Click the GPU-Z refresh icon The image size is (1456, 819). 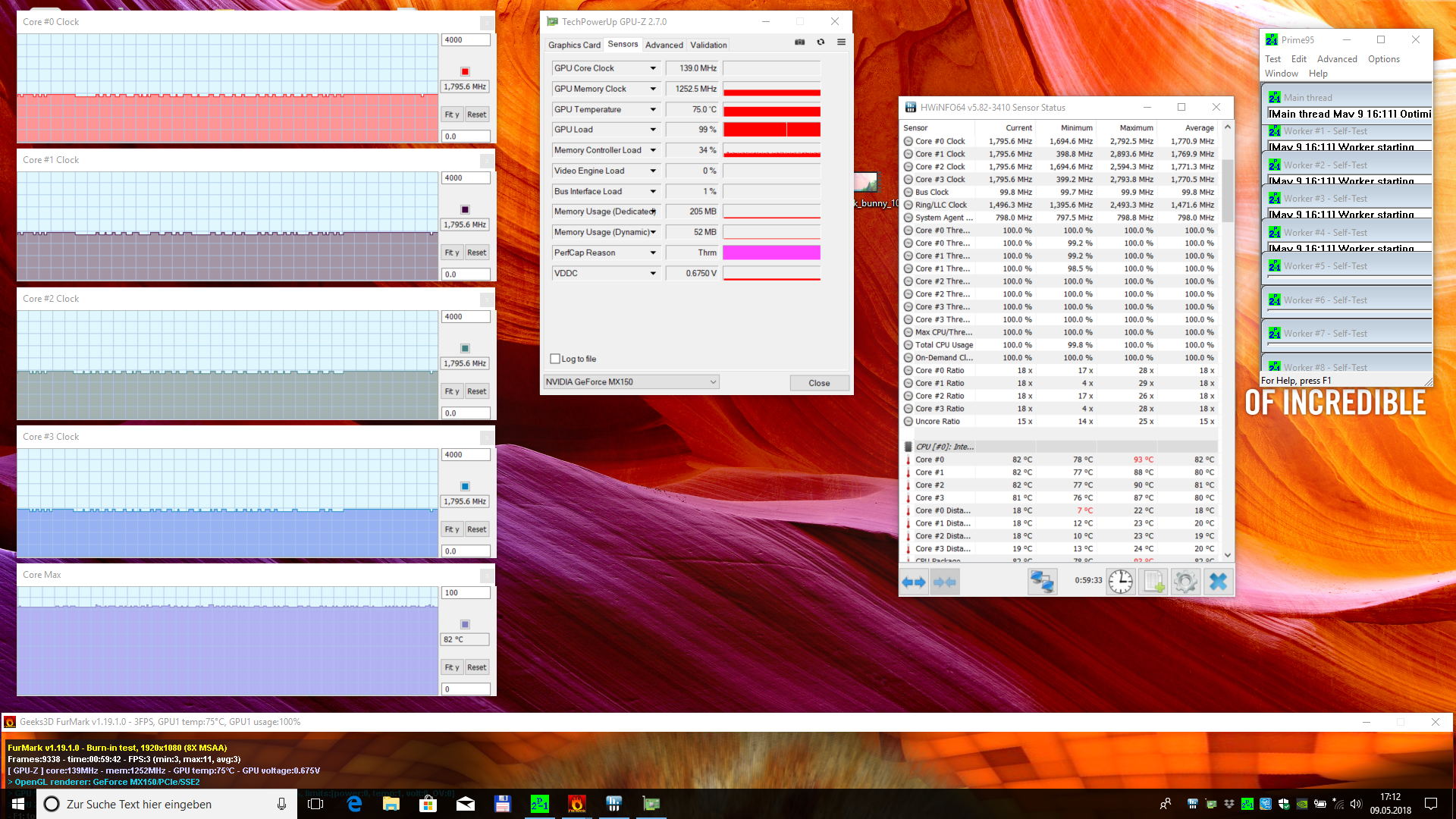821,42
